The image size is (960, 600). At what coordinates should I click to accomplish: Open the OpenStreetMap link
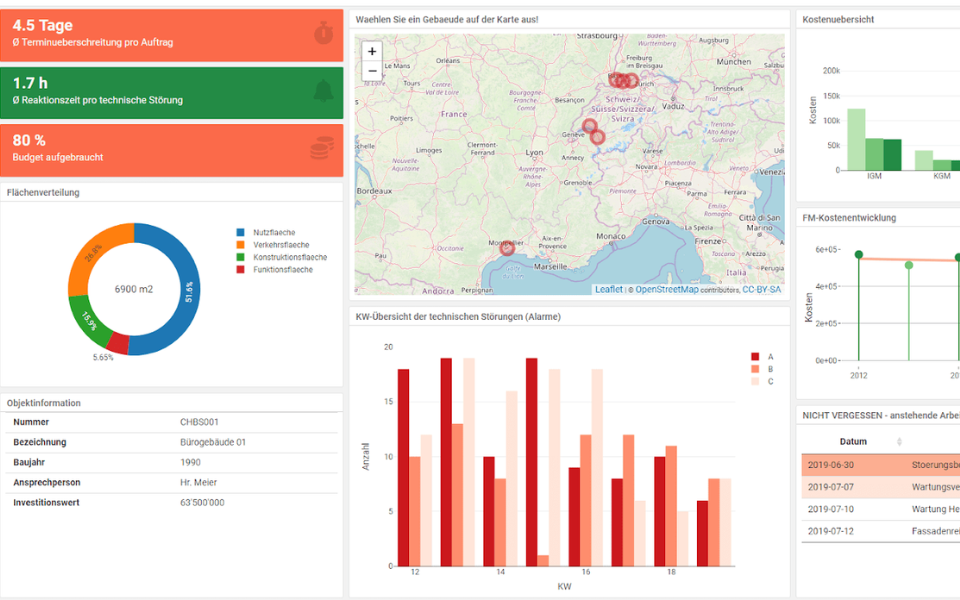667,290
